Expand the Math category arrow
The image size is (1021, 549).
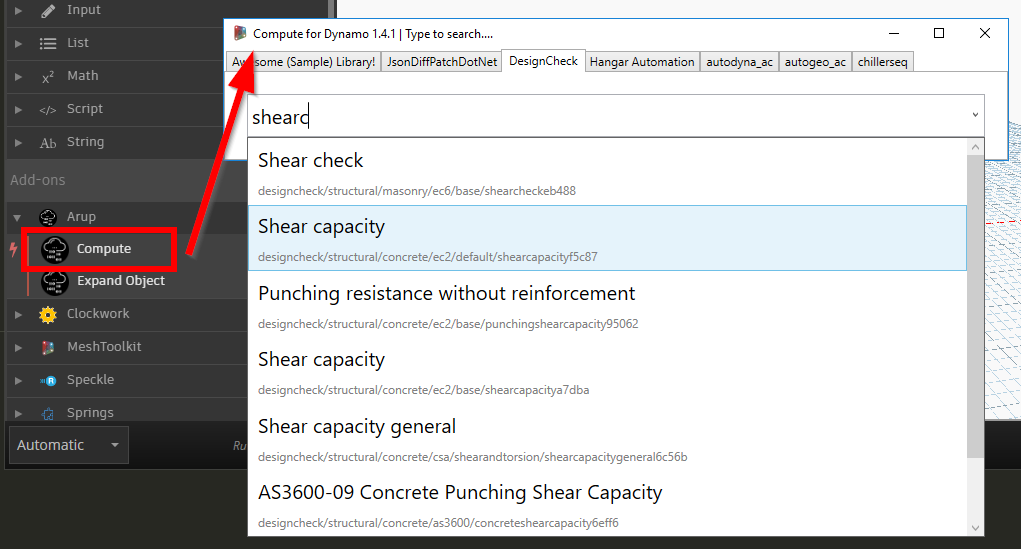click(18, 77)
